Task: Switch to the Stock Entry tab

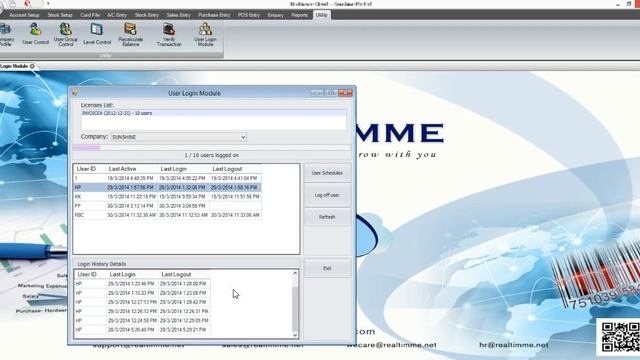Action: (147, 15)
